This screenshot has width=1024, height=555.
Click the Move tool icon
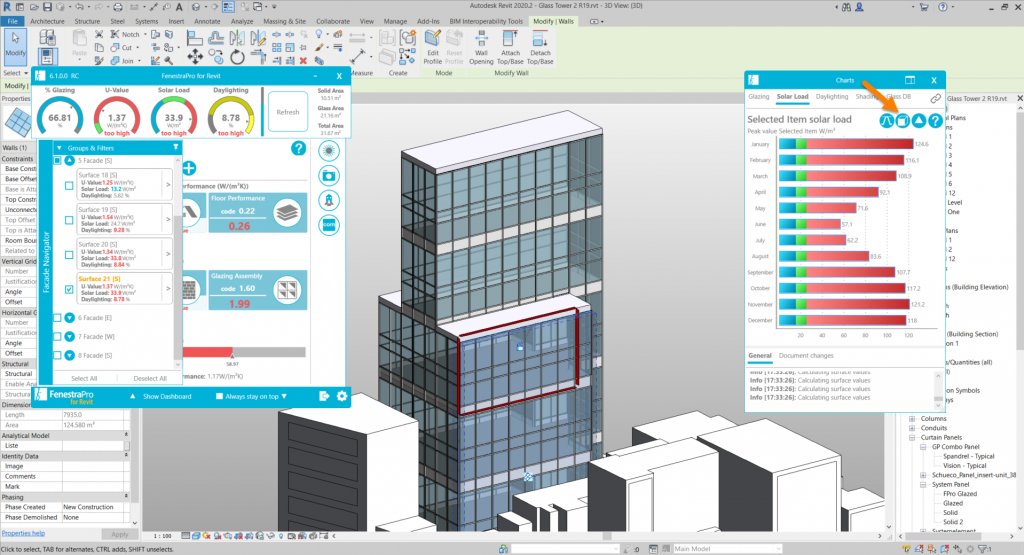(x=195, y=57)
